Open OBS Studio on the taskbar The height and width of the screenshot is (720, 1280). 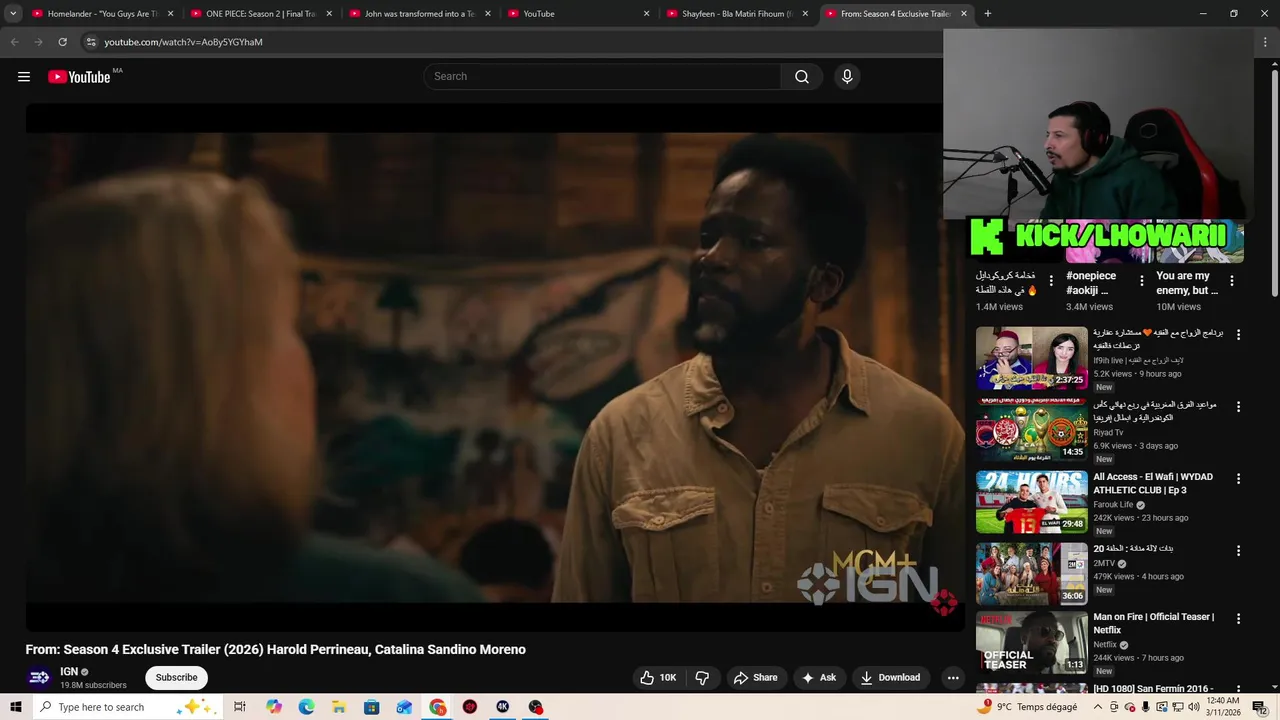536,707
